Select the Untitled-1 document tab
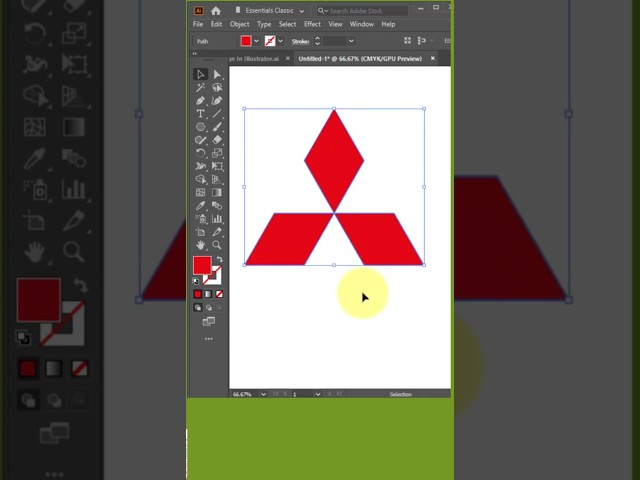 click(x=365, y=59)
